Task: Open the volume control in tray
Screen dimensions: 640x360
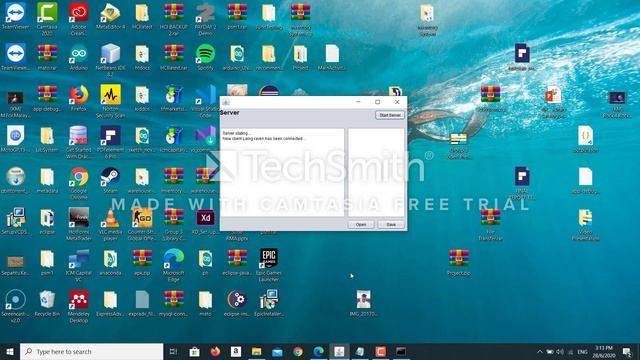Action: tap(560, 351)
